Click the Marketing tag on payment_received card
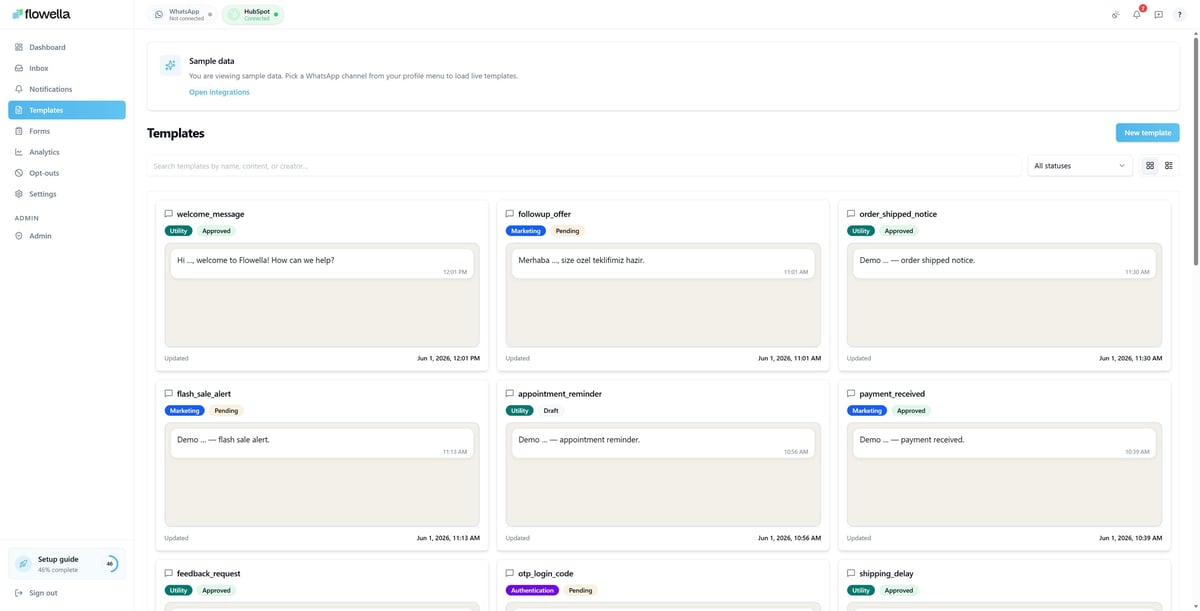The height and width of the screenshot is (611, 1200). click(867, 411)
